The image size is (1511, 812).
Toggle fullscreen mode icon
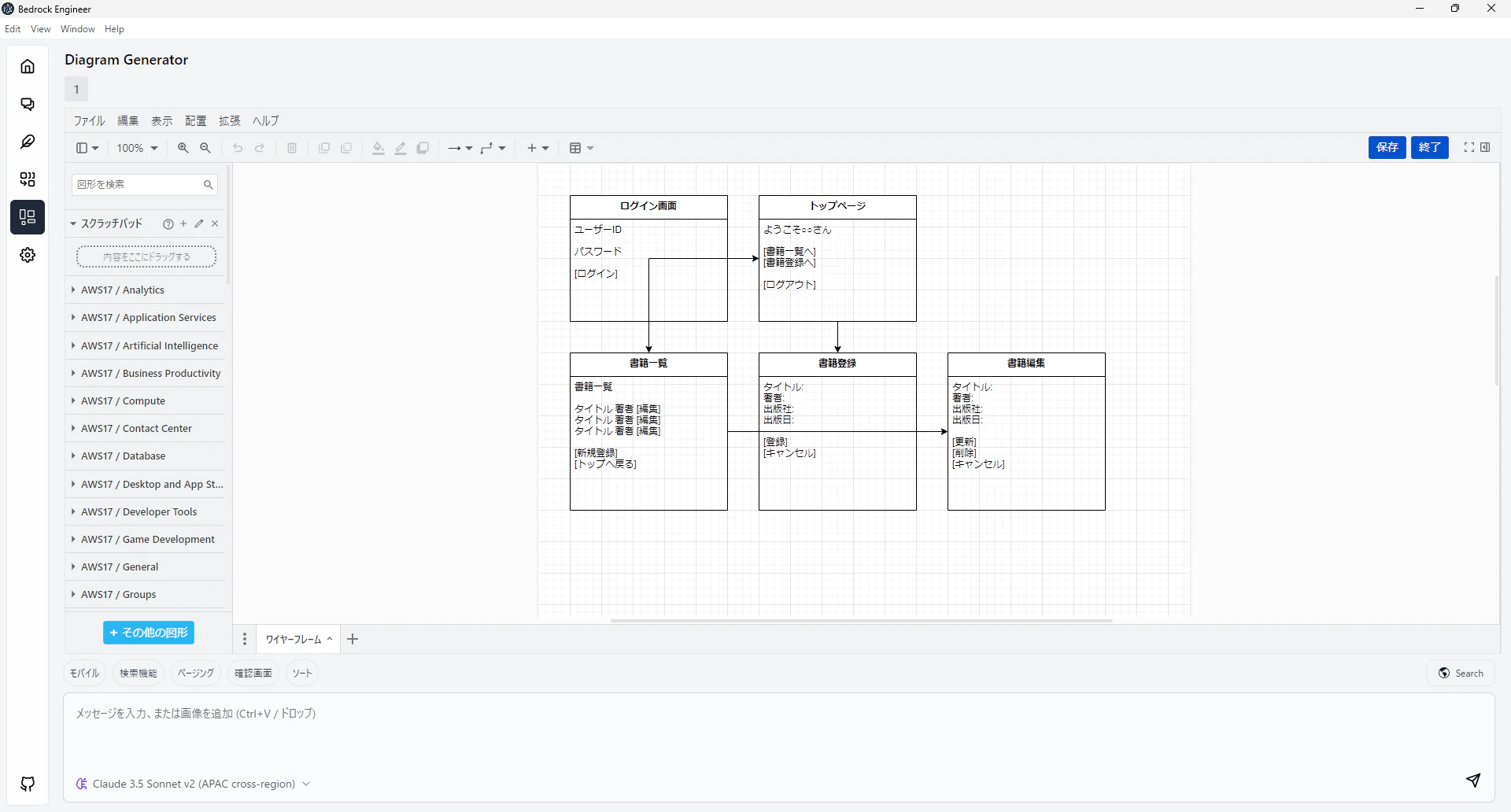(x=1469, y=147)
